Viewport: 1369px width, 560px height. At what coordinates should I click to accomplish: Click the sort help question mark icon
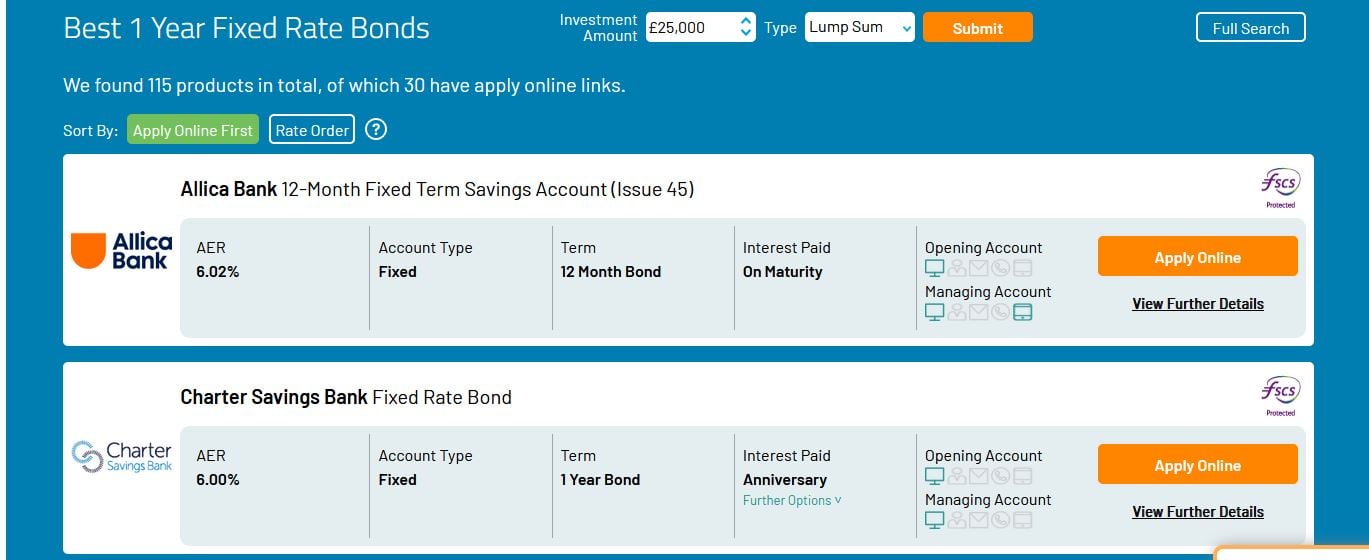point(376,129)
